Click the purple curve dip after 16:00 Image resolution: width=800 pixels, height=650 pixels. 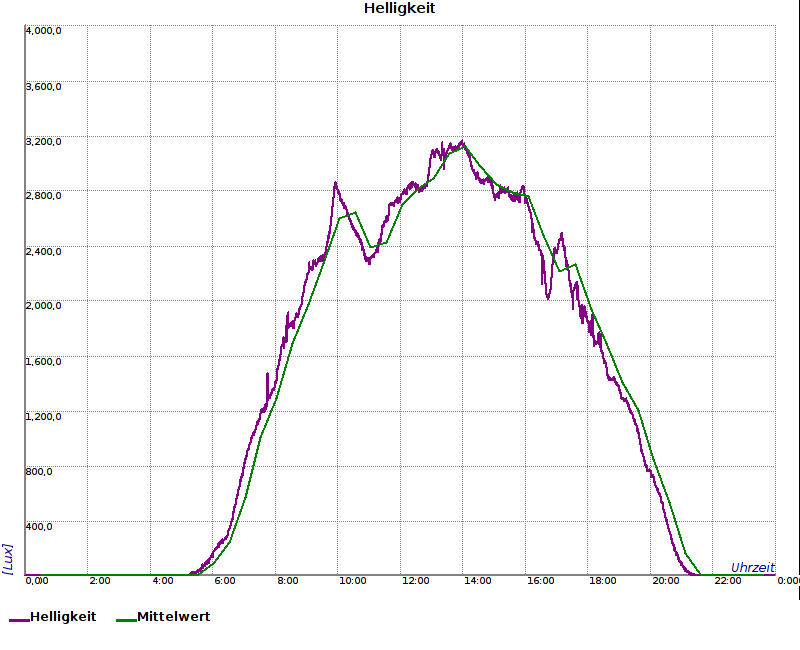coord(548,296)
